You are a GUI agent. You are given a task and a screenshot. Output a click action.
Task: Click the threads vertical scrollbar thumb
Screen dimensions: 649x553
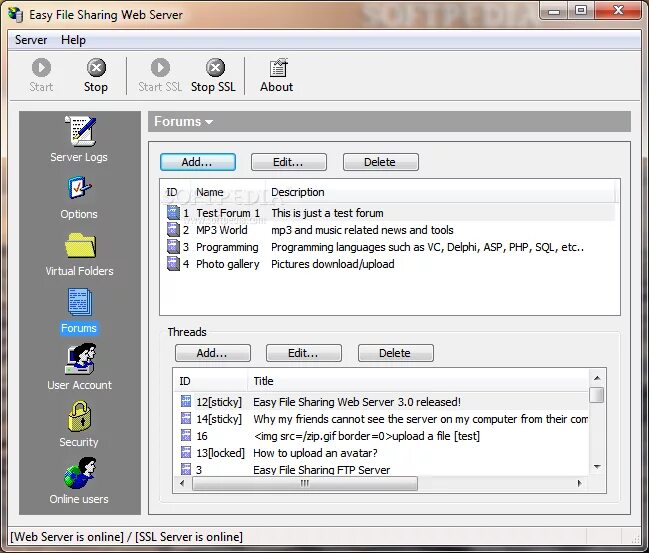597,394
